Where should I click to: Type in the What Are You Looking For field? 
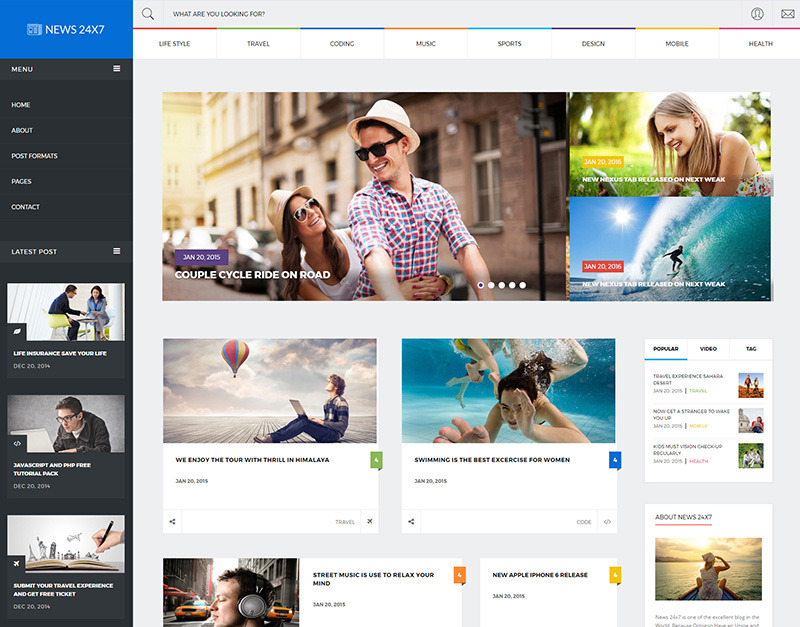tap(300, 14)
